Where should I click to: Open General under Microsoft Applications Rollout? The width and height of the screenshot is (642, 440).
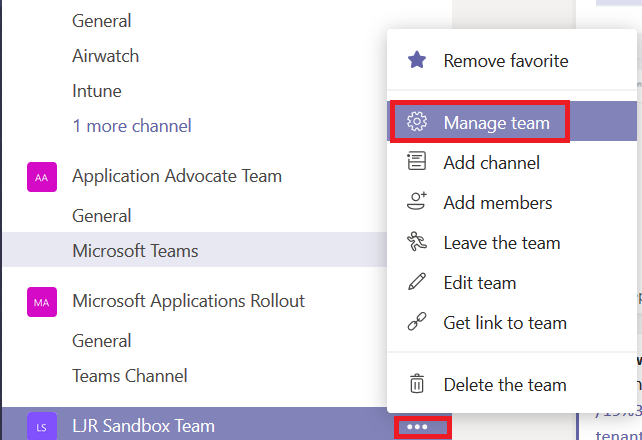[x=102, y=341]
